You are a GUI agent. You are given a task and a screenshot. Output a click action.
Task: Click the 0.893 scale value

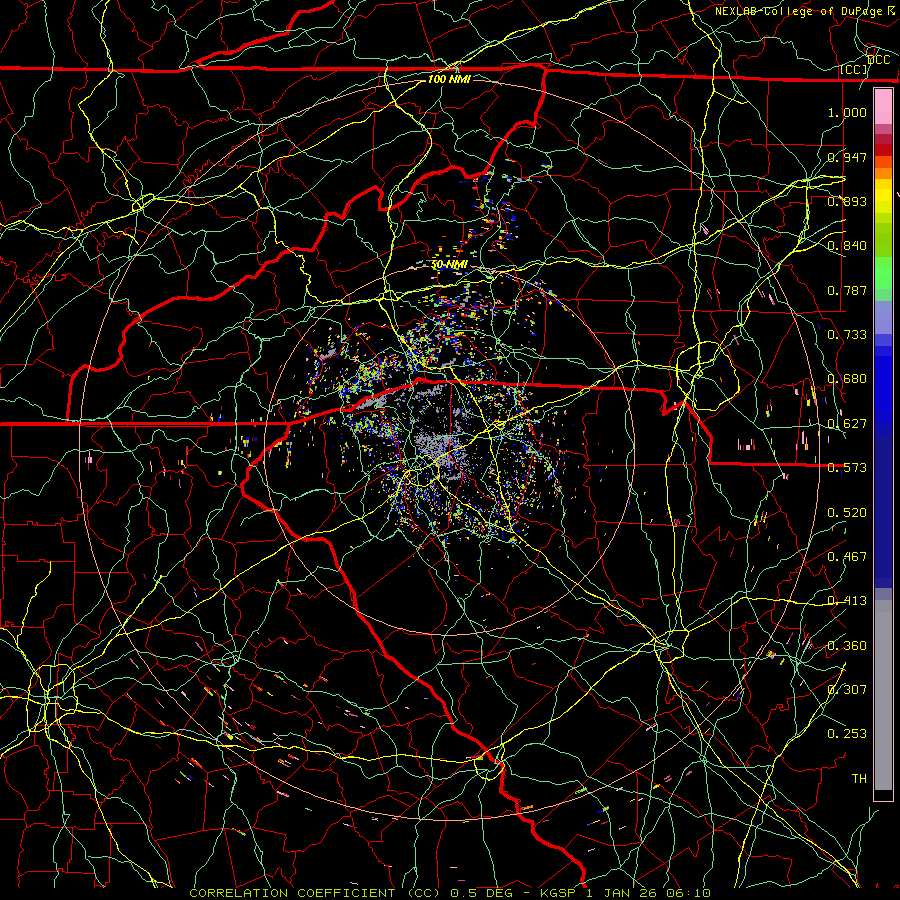click(x=847, y=201)
